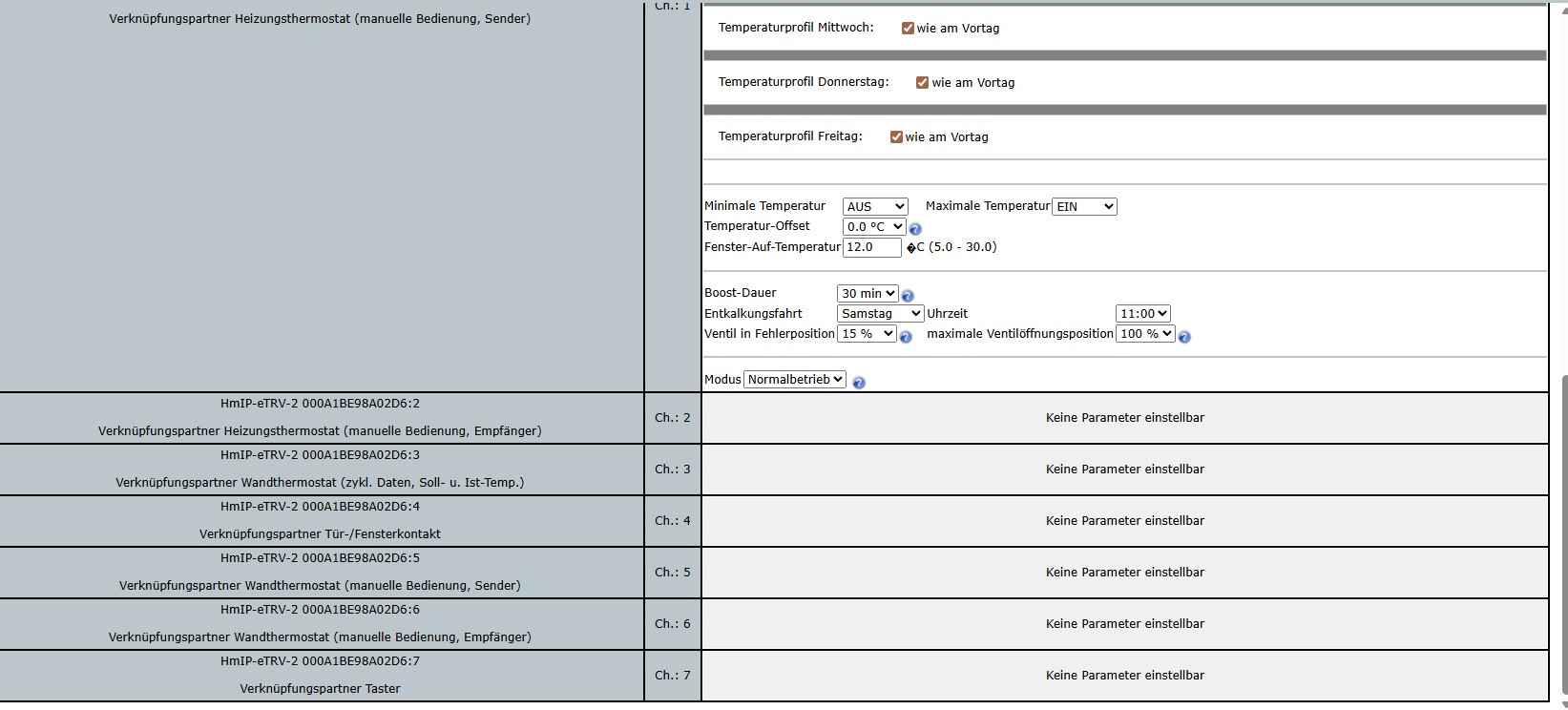
Task: Click the vertical page scrollbar
Action: coord(1561,534)
